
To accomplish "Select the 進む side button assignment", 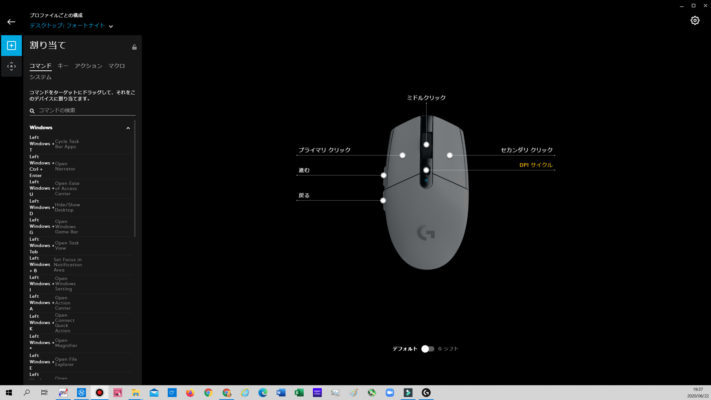I will coord(304,170).
